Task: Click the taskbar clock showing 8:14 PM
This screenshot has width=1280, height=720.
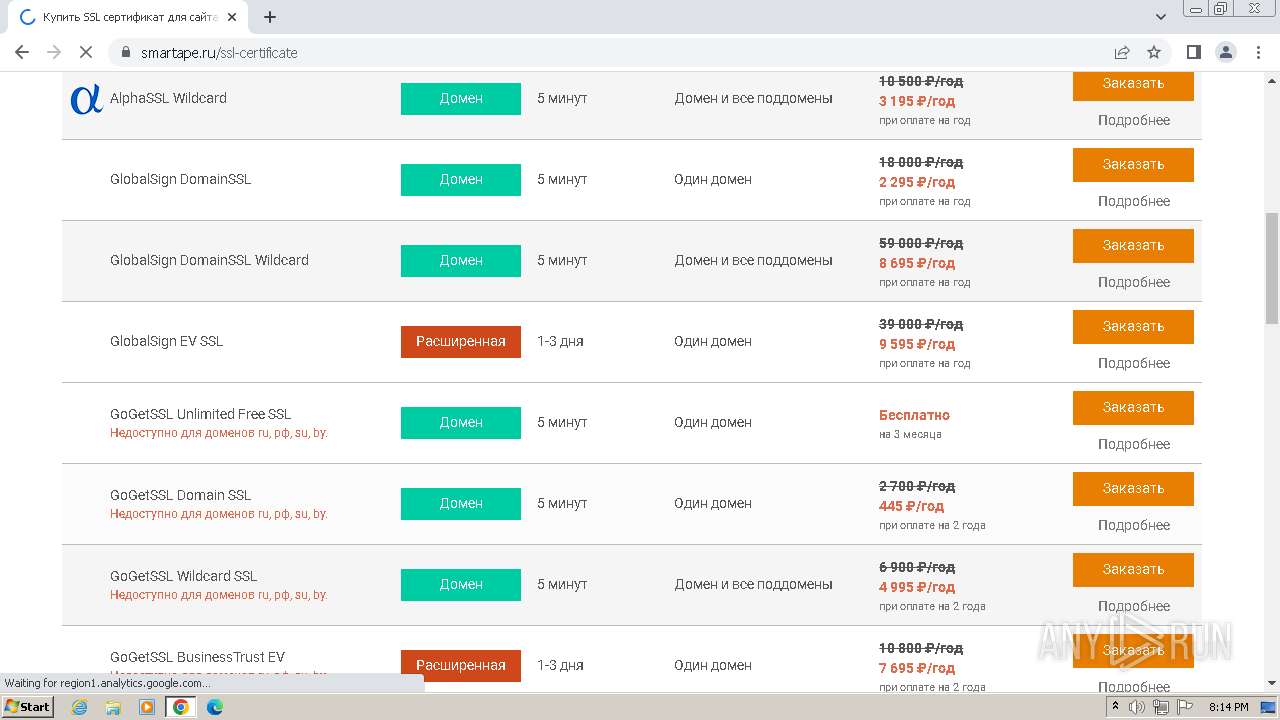Action: 1228,707
